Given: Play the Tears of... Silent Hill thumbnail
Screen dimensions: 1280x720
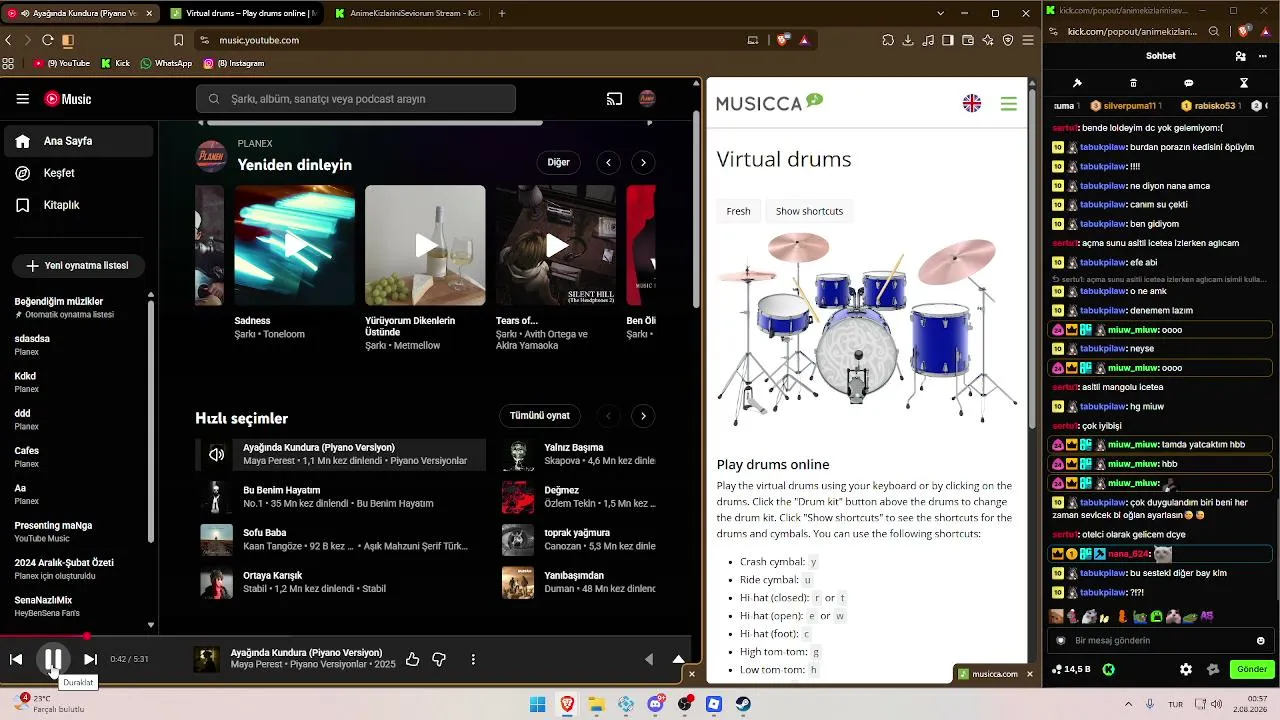Looking at the screenshot, I should point(556,245).
